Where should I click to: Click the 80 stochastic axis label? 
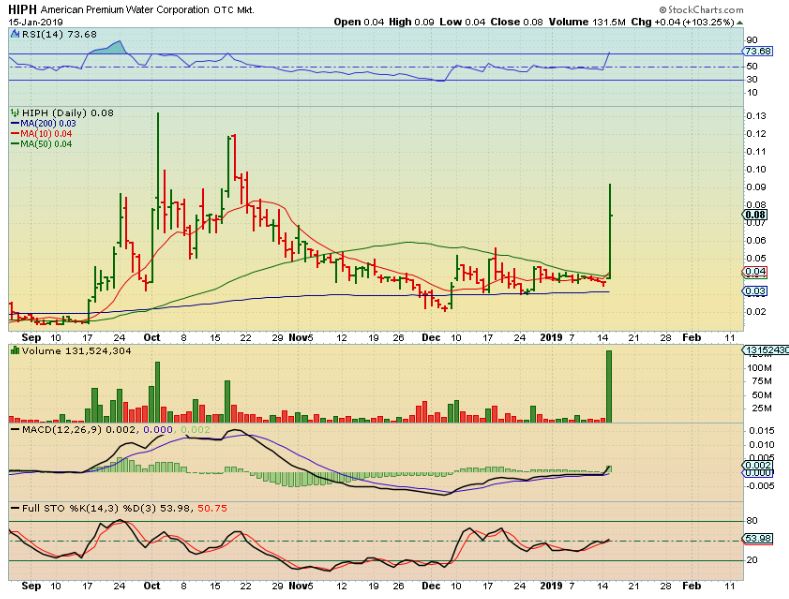(752, 521)
